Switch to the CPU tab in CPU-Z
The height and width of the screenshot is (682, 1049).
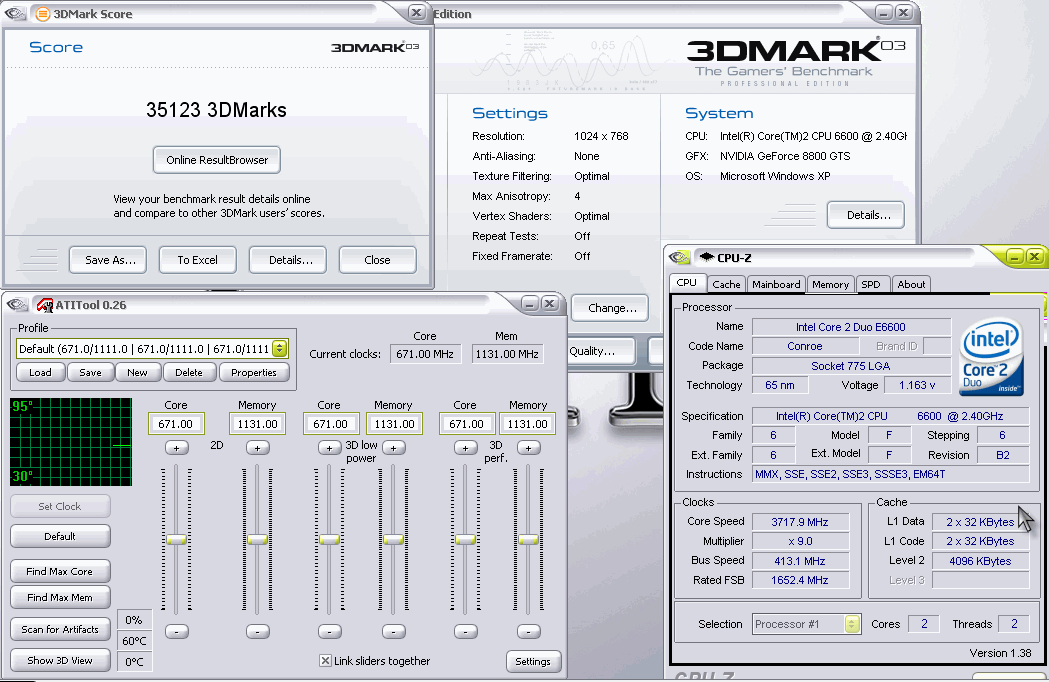[x=687, y=283]
